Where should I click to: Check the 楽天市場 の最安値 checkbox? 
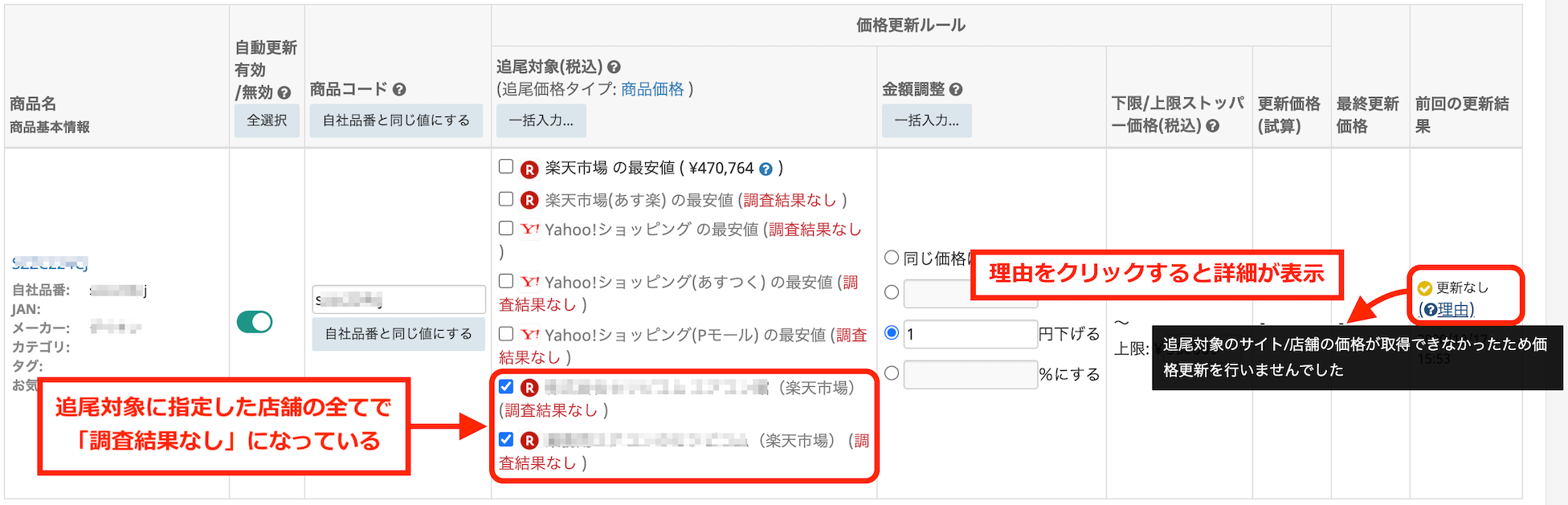click(506, 166)
